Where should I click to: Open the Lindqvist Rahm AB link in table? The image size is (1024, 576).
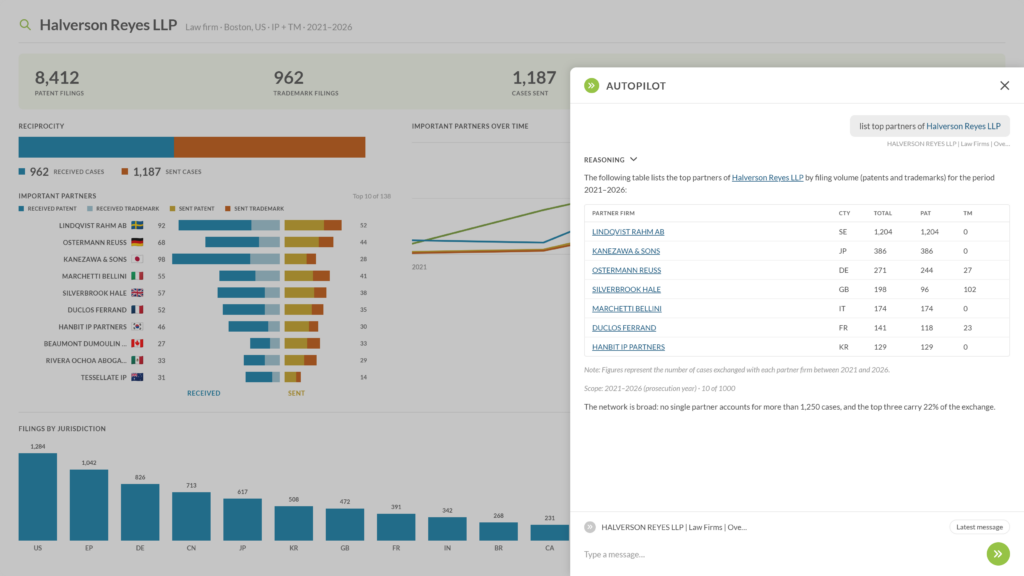point(628,232)
